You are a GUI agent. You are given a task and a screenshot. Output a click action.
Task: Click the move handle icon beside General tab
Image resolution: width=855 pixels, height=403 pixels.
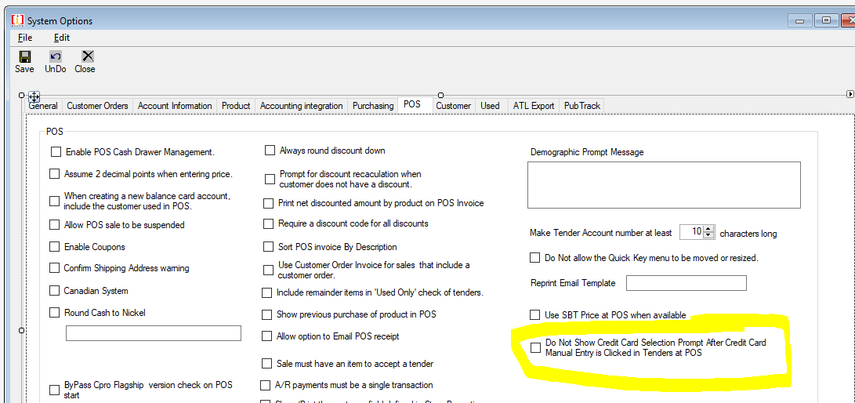(33, 97)
